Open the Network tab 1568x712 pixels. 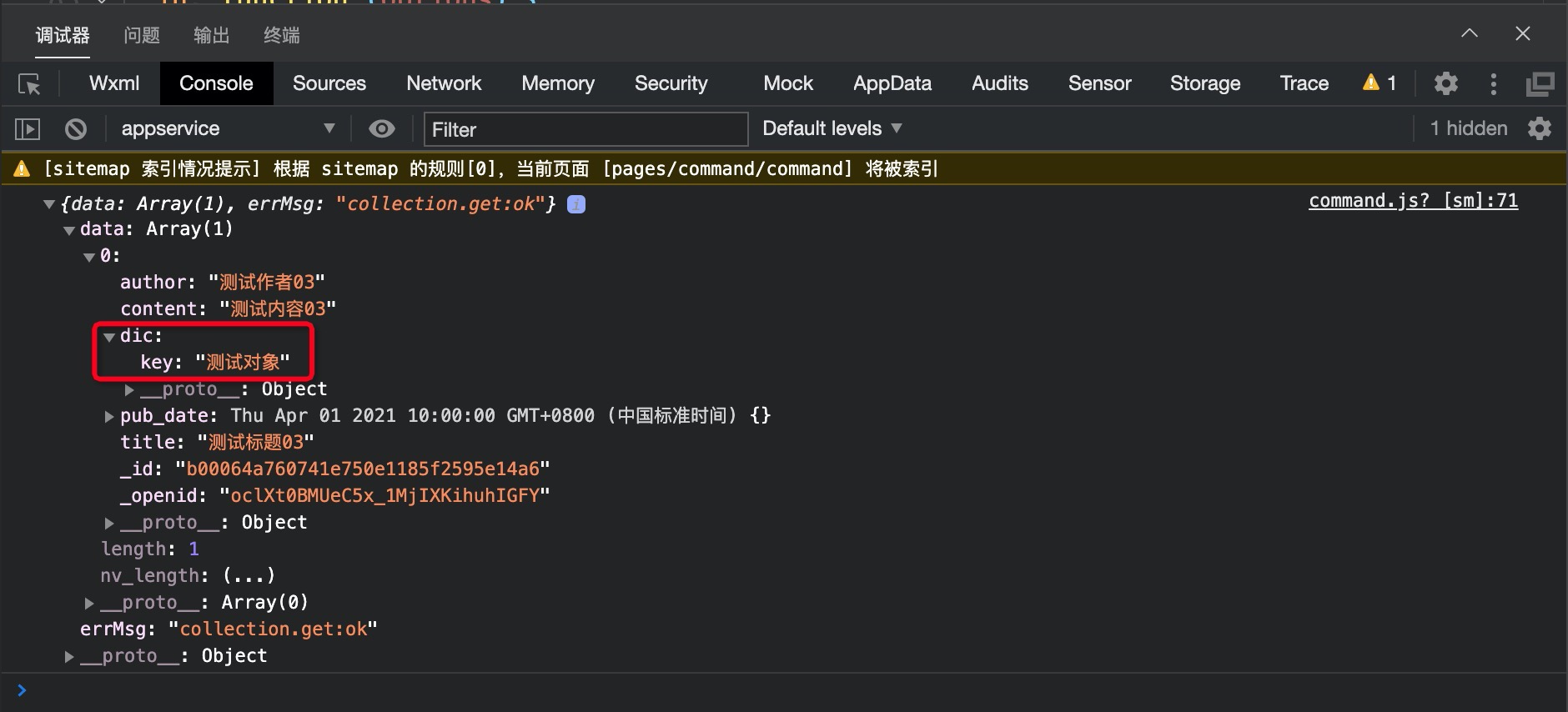pyautogui.click(x=444, y=83)
